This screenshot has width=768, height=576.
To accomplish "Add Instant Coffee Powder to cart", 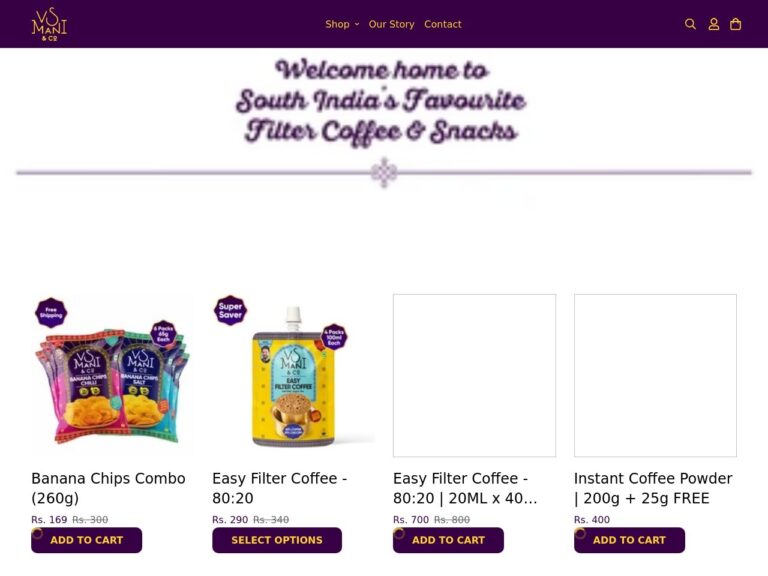I will [x=629, y=540].
